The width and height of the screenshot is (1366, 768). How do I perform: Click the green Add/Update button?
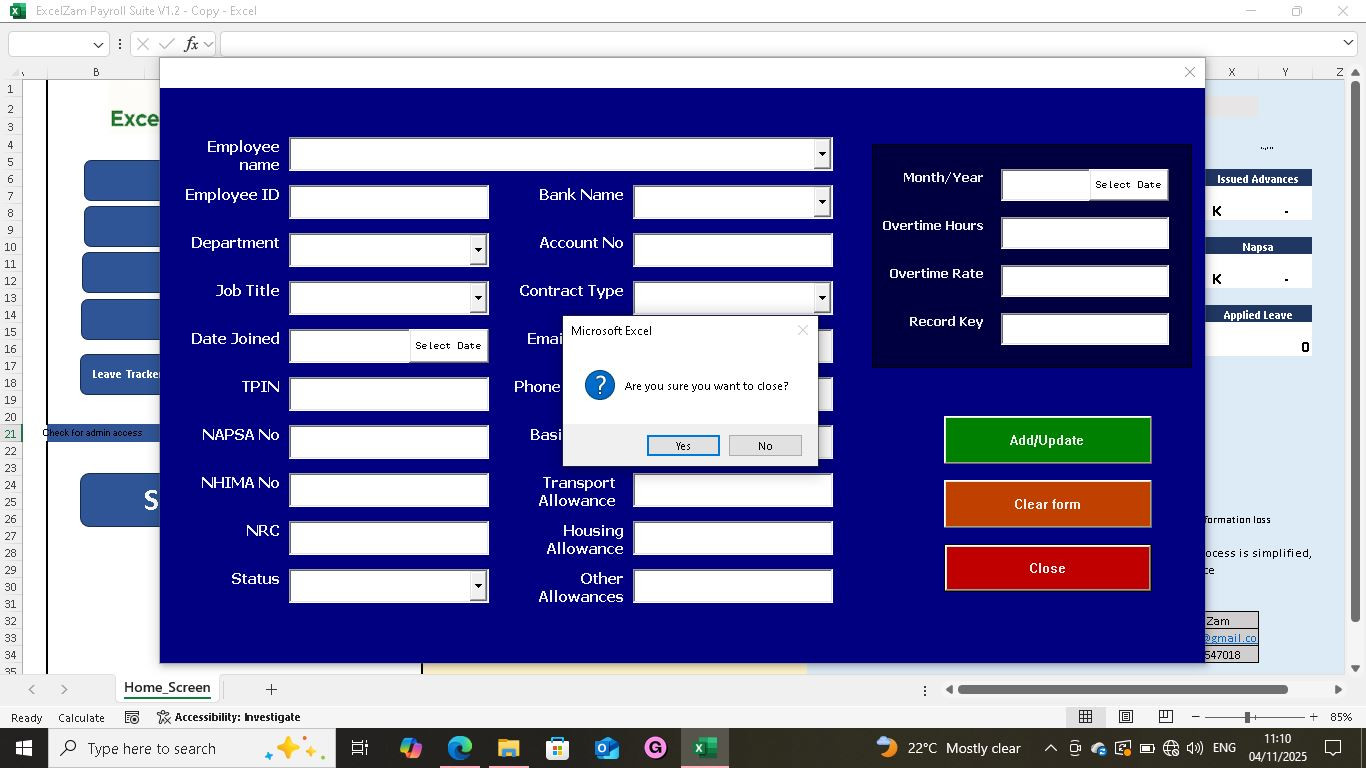pyautogui.click(x=1047, y=440)
